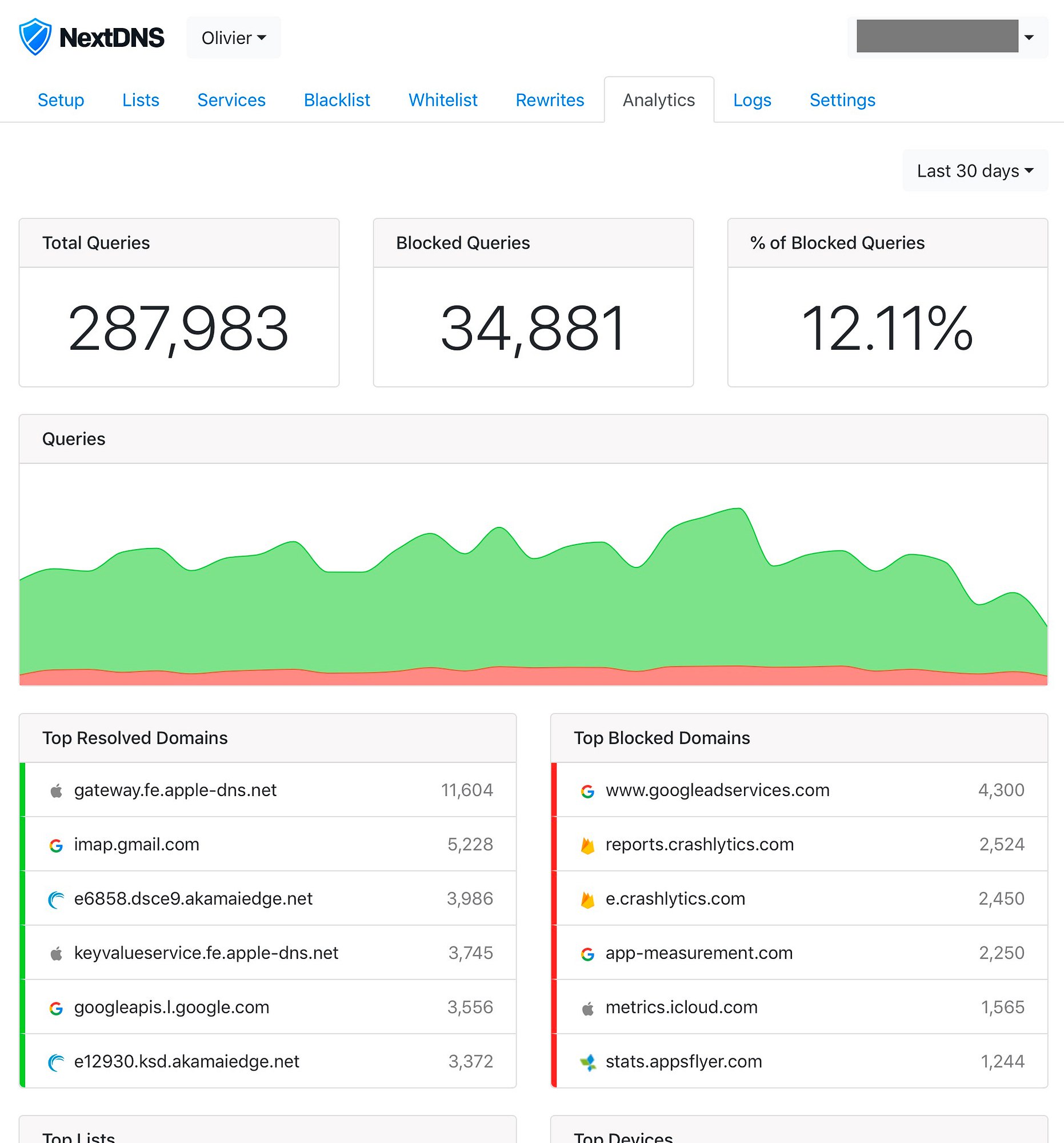
Task: Select the reports.crashlytics.com blocked domain
Action: click(699, 844)
